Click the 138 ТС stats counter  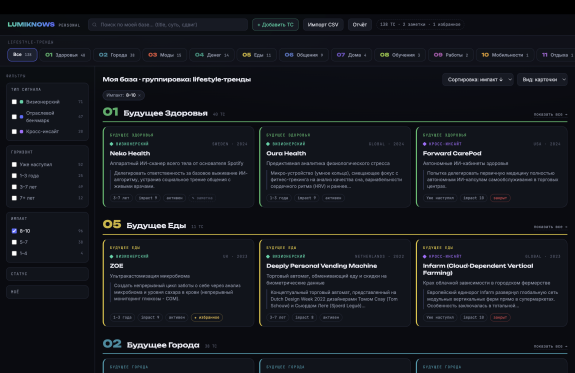pyautogui.click(x=420, y=25)
